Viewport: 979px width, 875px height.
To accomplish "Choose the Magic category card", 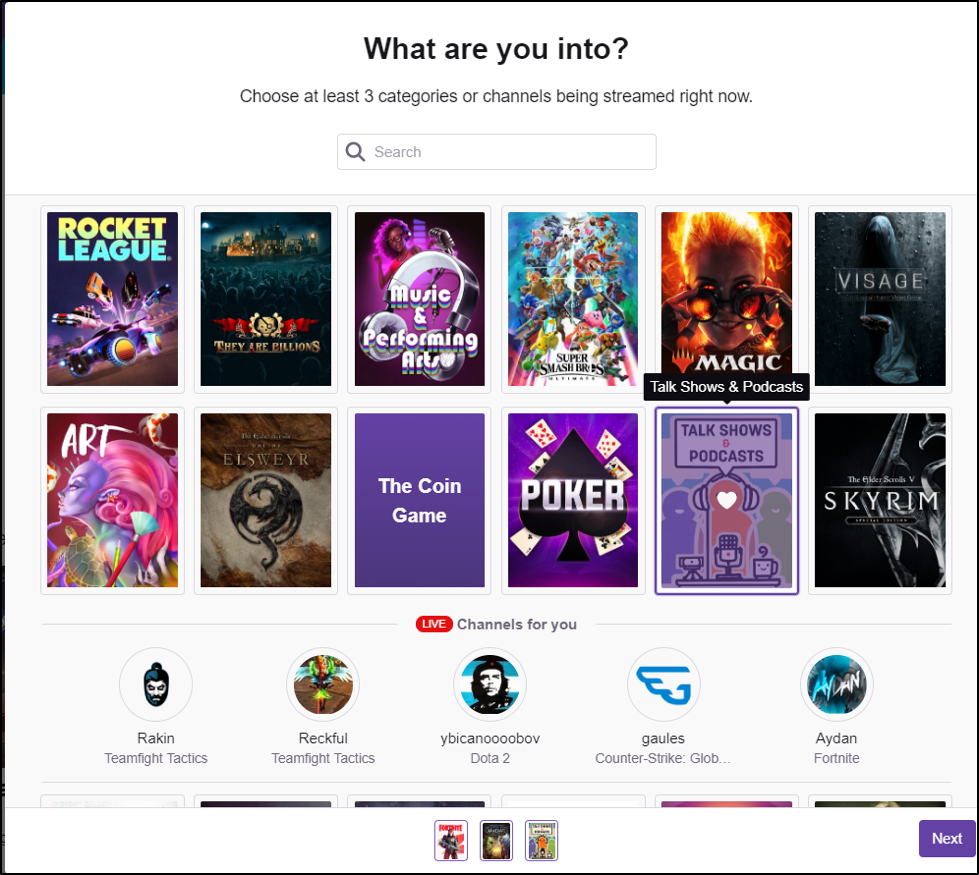I will click(727, 299).
